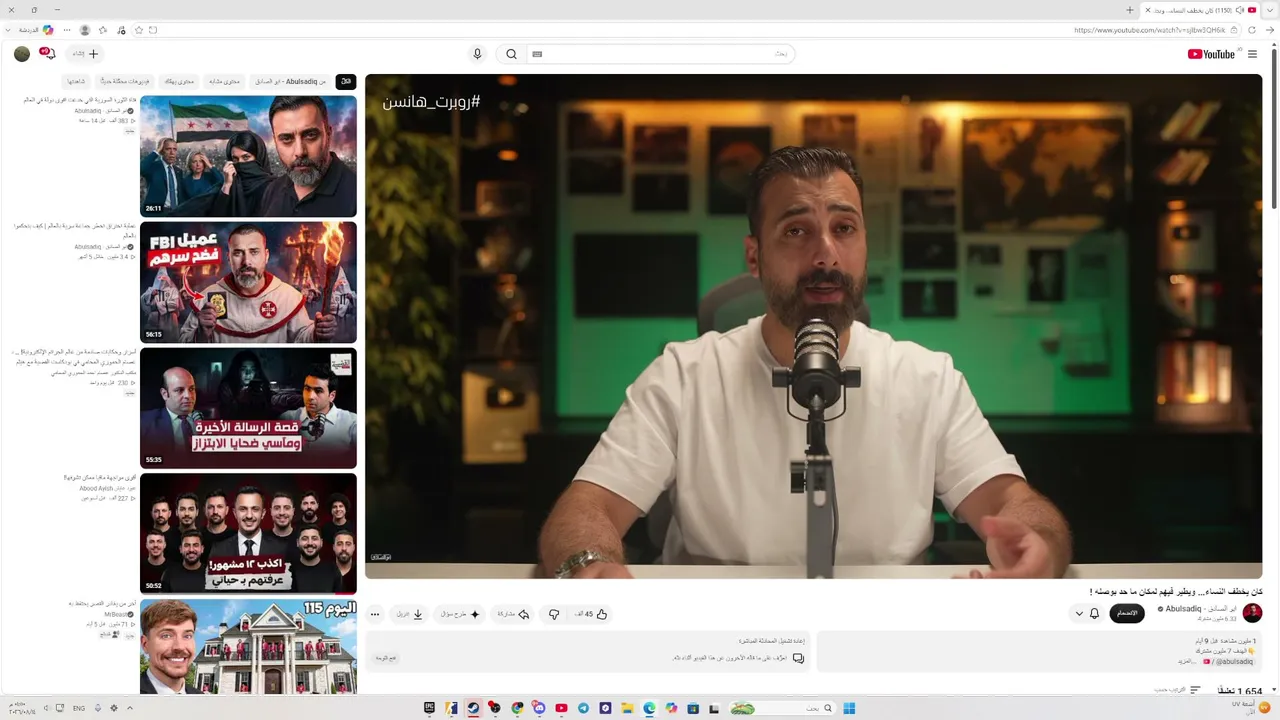Open the MrBeast day 115 thumbnail

tap(248, 647)
